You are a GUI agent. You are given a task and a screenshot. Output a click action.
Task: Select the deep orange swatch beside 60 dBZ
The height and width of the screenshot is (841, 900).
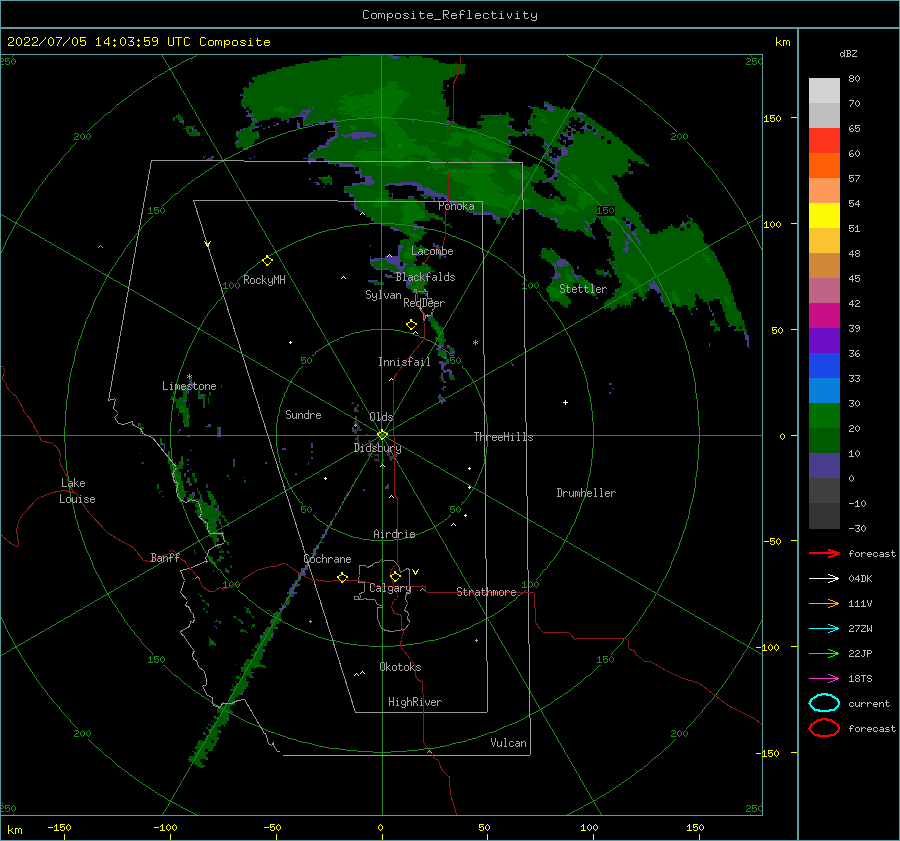point(824,166)
